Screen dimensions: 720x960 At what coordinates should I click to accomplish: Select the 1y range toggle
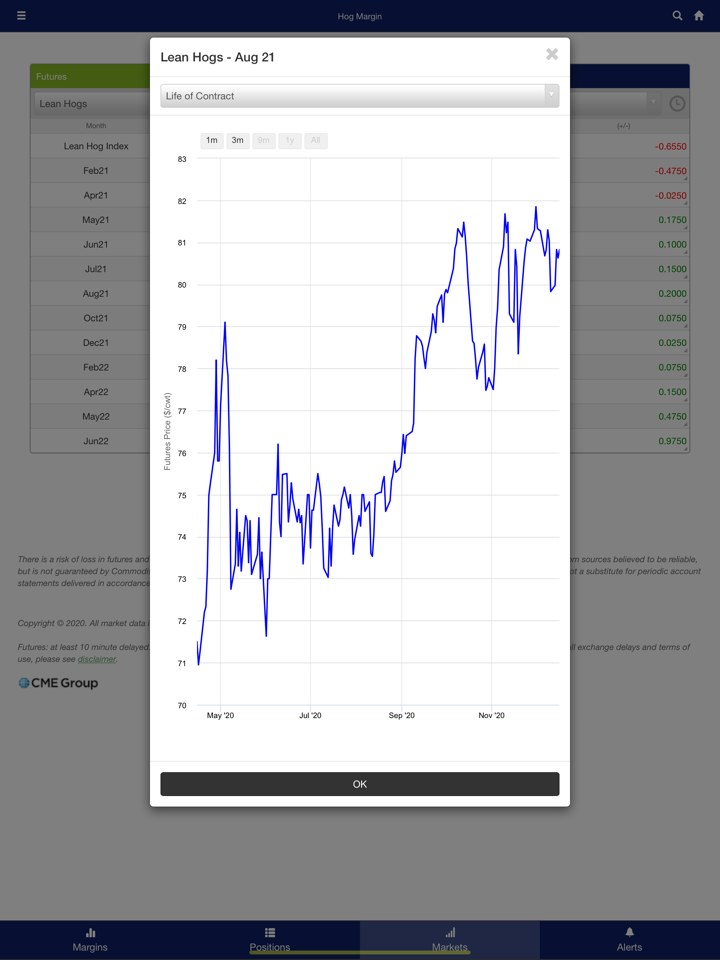(289, 141)
